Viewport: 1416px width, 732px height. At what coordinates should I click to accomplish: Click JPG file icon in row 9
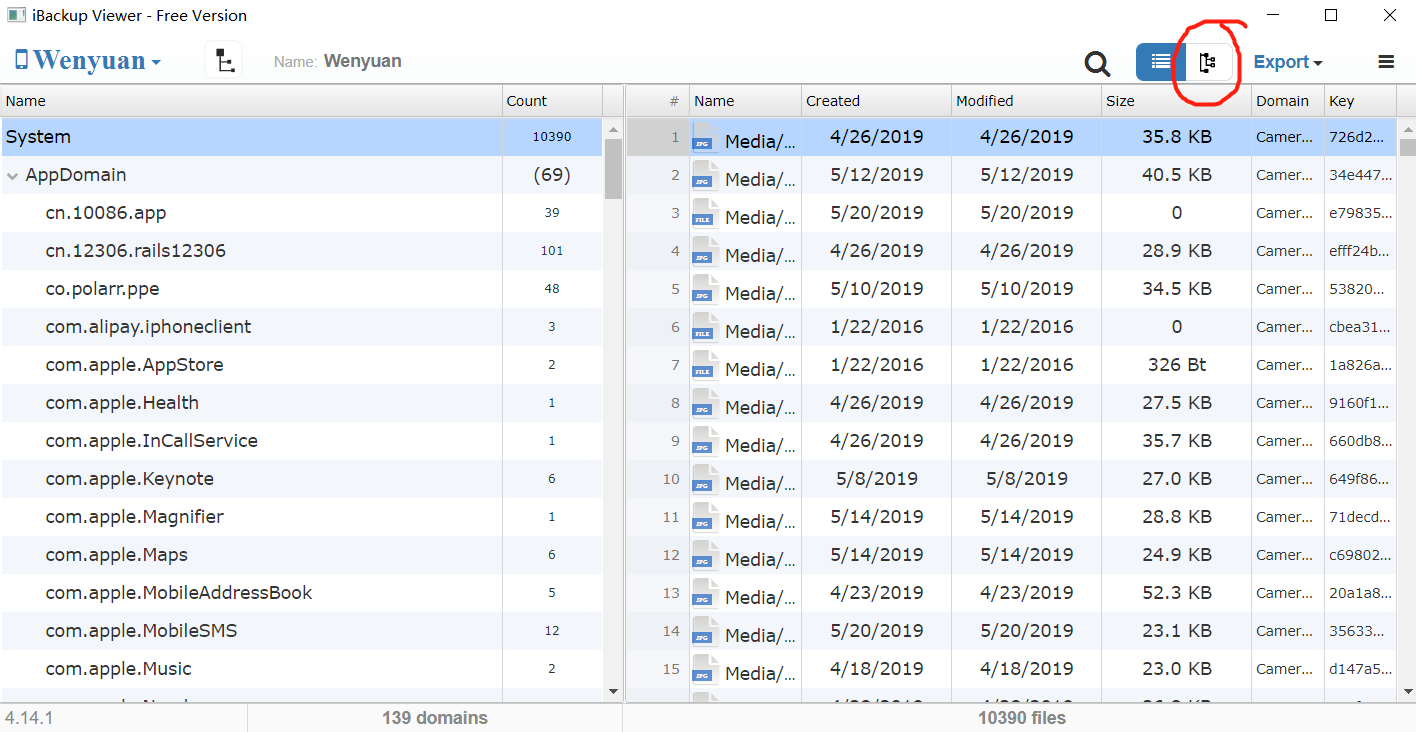706,441
